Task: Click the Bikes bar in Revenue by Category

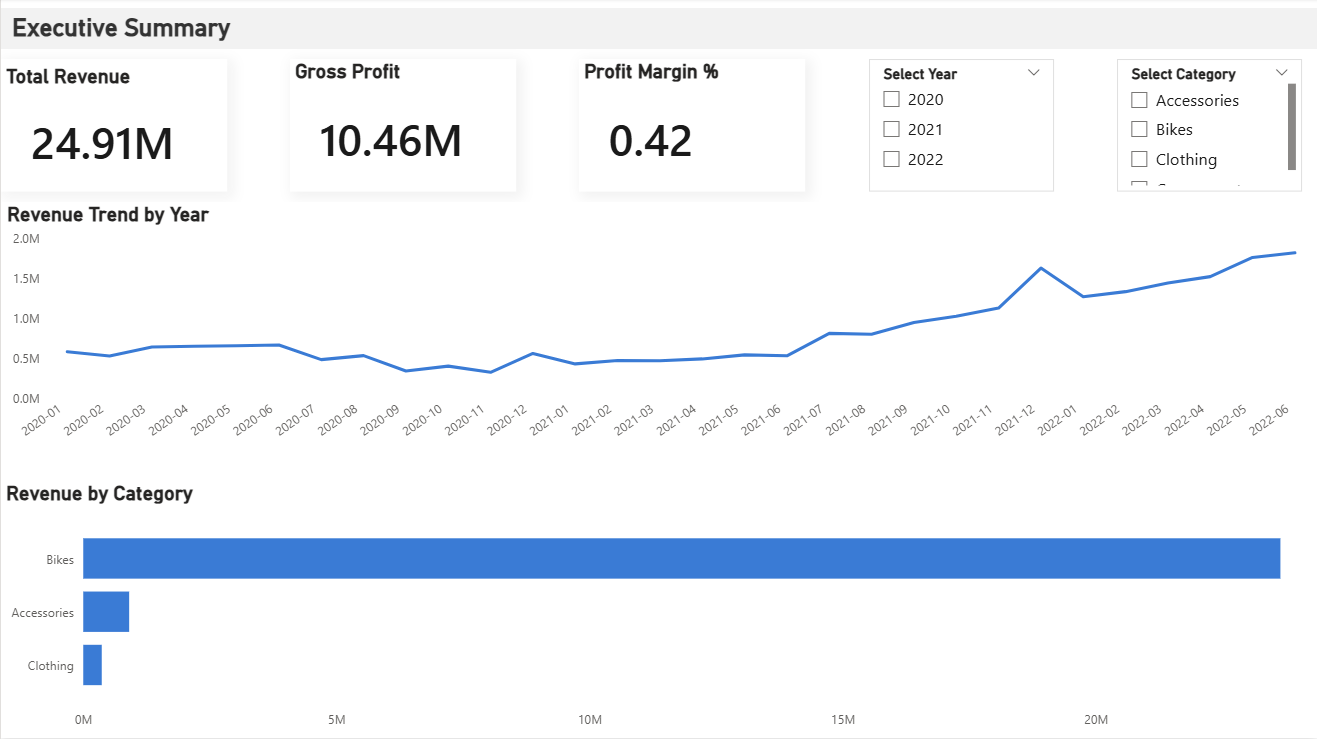Action: (x=680, y=558)
